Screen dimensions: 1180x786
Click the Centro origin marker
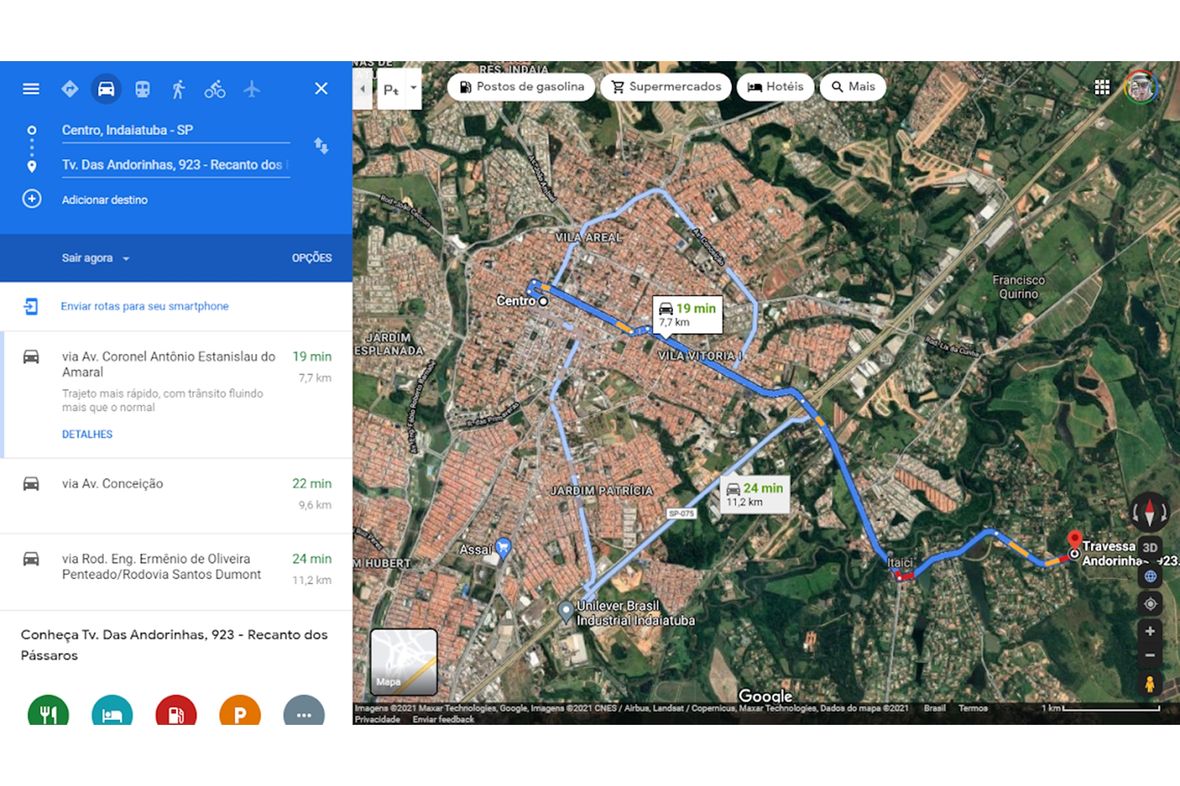(543, 301)
